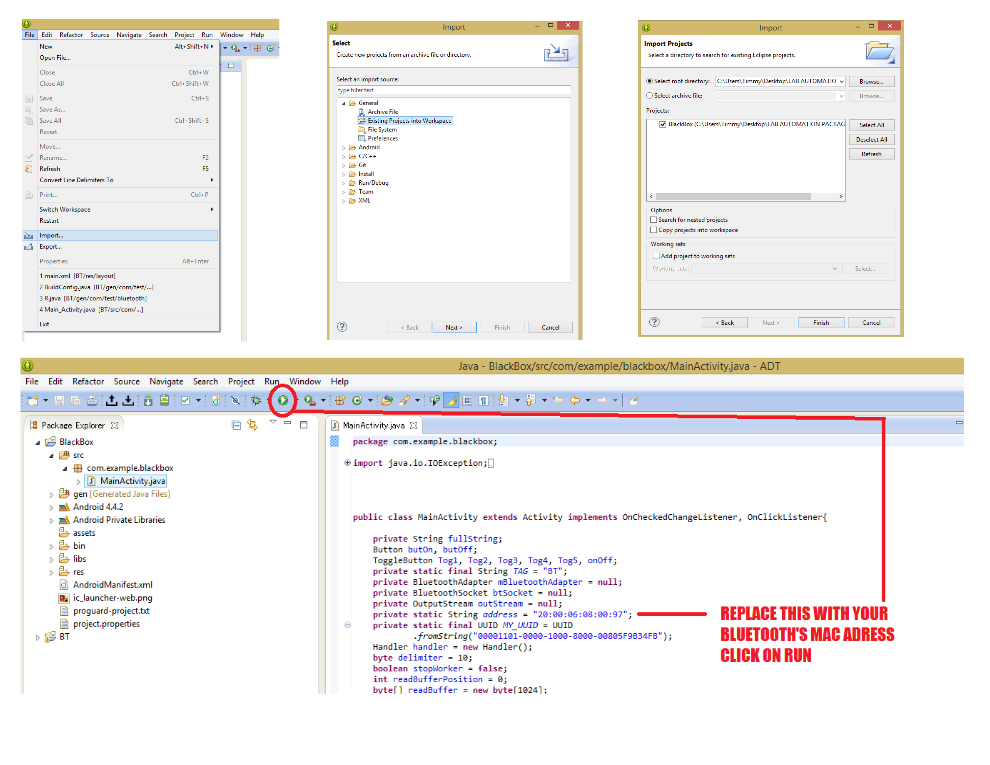This screenshot has width=990, height=765.
Task: Click the help icon in Import Projects dialog
Action: tap(655, 322)
